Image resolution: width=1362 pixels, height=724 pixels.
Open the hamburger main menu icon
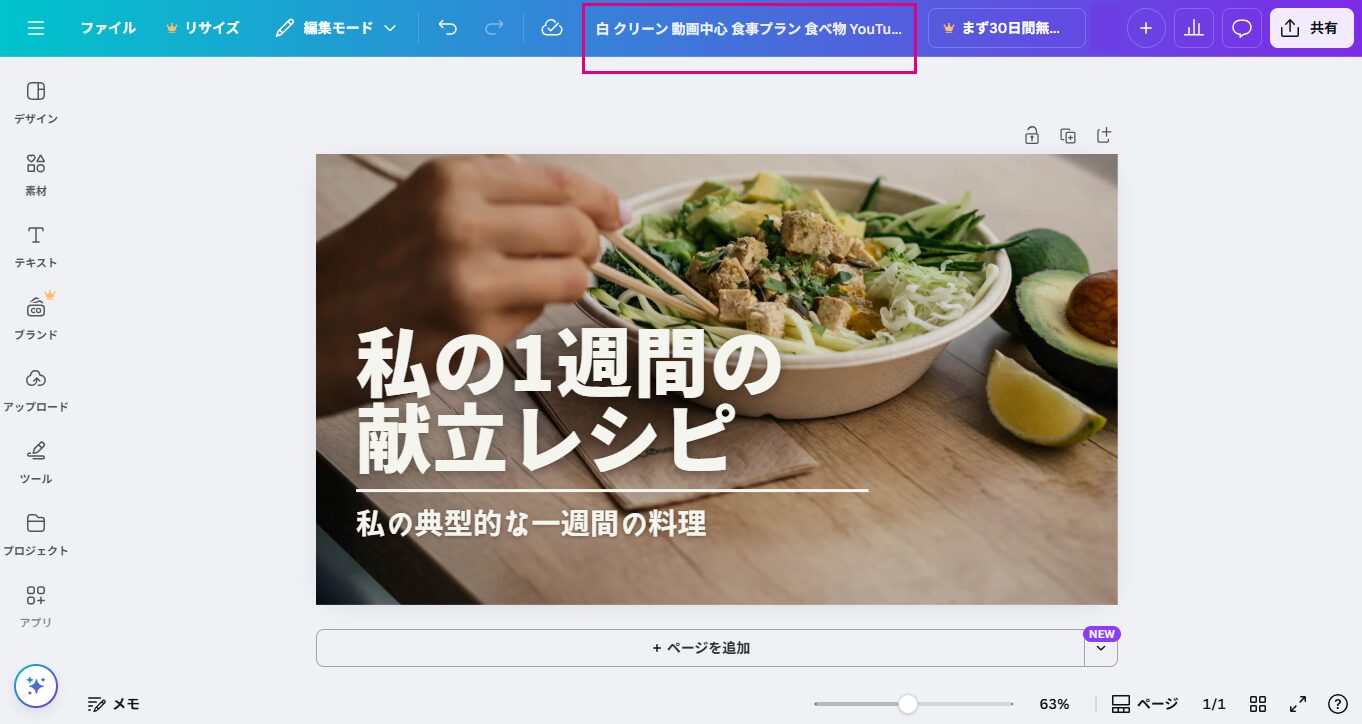pyautogui.click(x=36, y=28)
